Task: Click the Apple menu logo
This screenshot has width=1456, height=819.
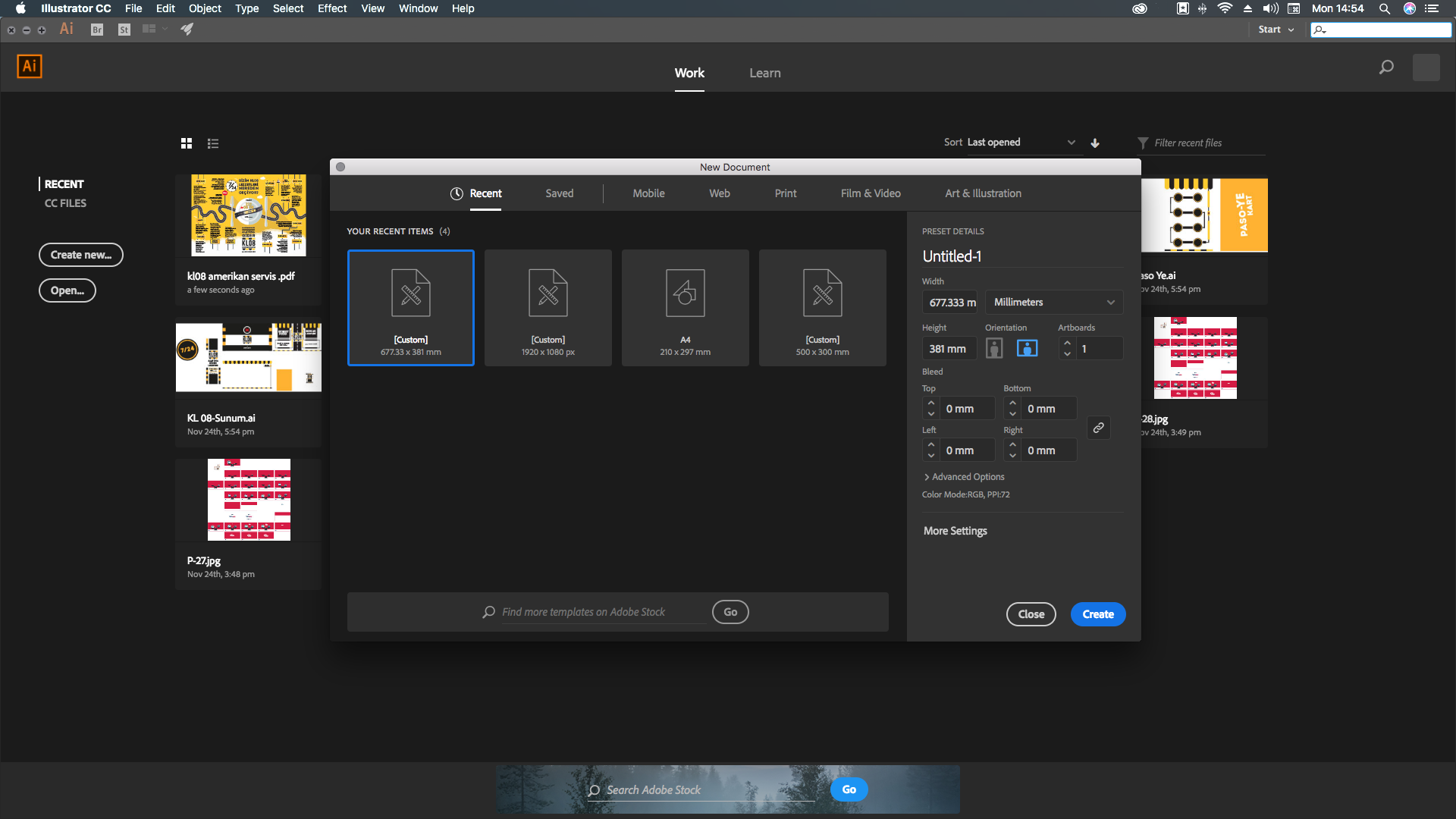Action: [x=20, y=8]
